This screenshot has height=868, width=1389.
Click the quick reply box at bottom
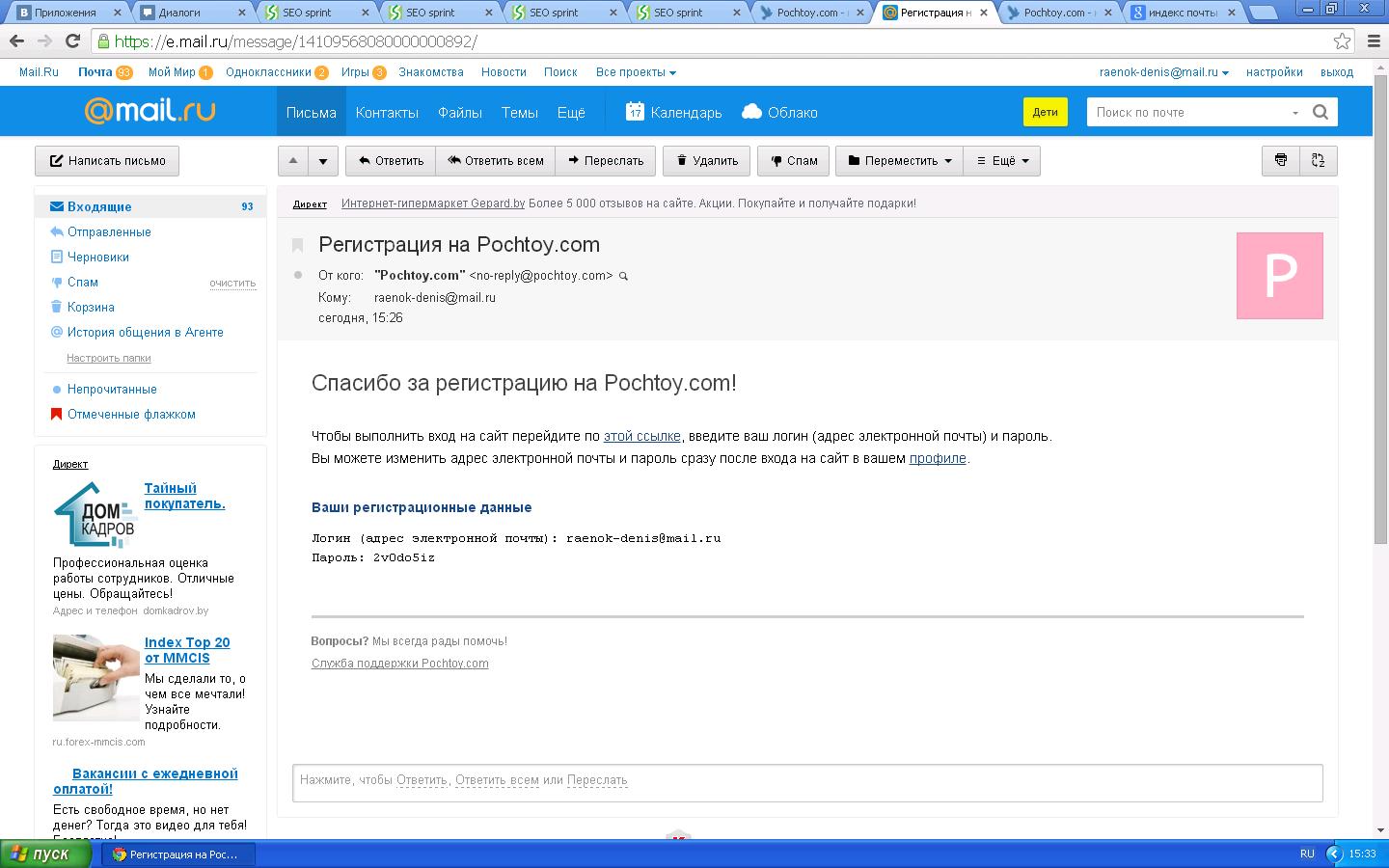[x=807, y=782]
